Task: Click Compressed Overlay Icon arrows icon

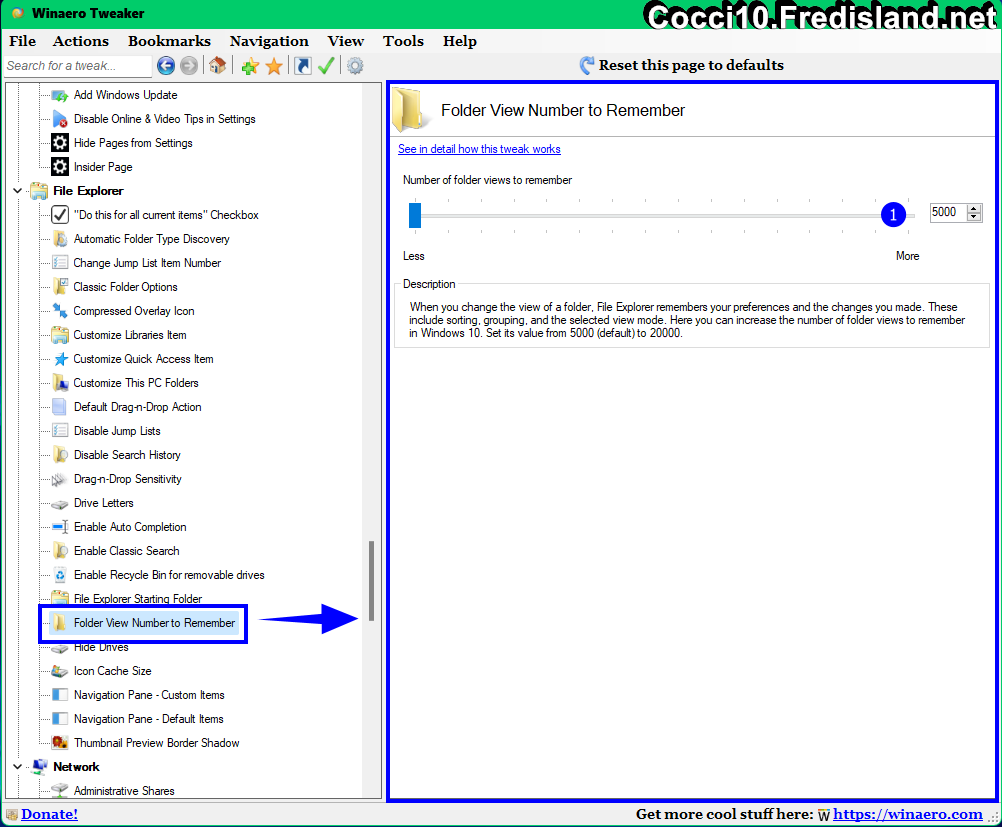Action: pyautogui.click(x=60, y=311)
